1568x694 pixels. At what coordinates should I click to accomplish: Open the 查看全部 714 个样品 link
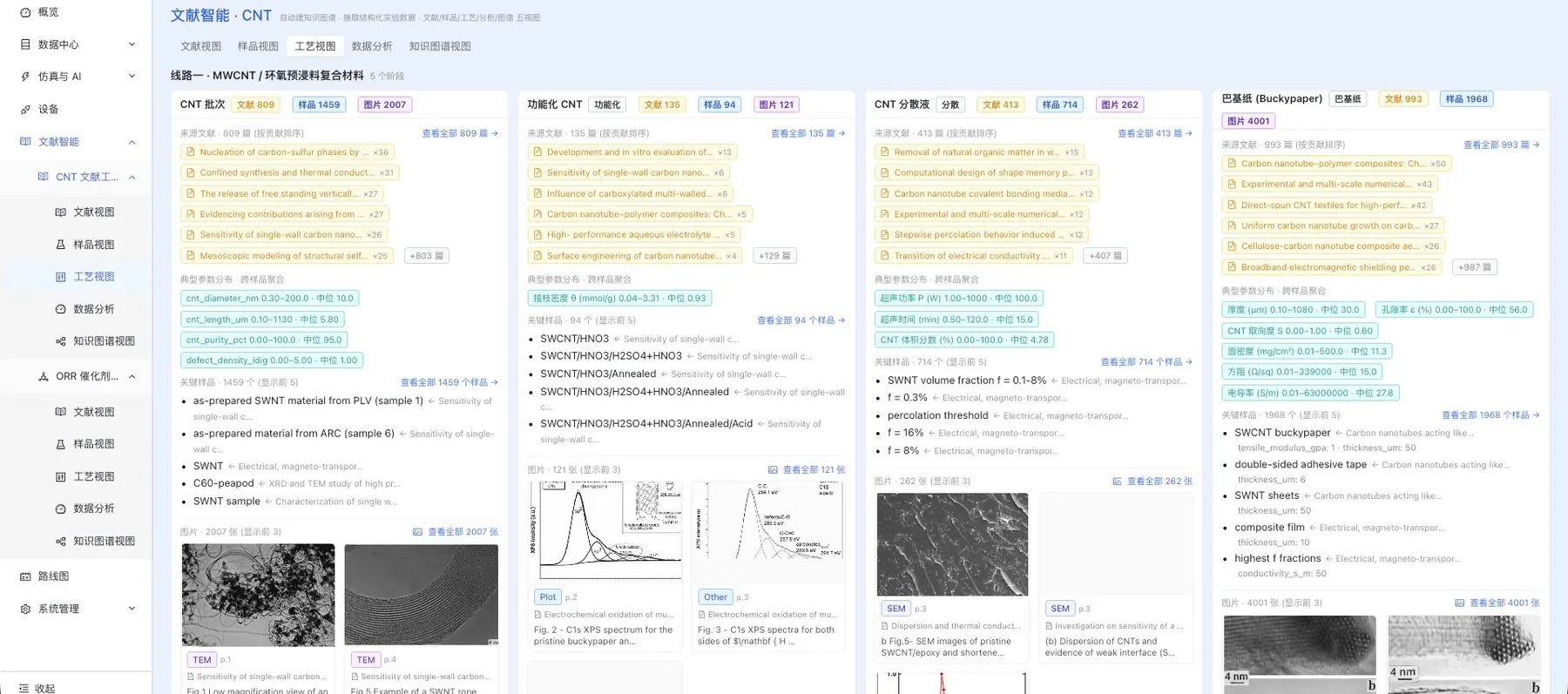(1146, 362)
